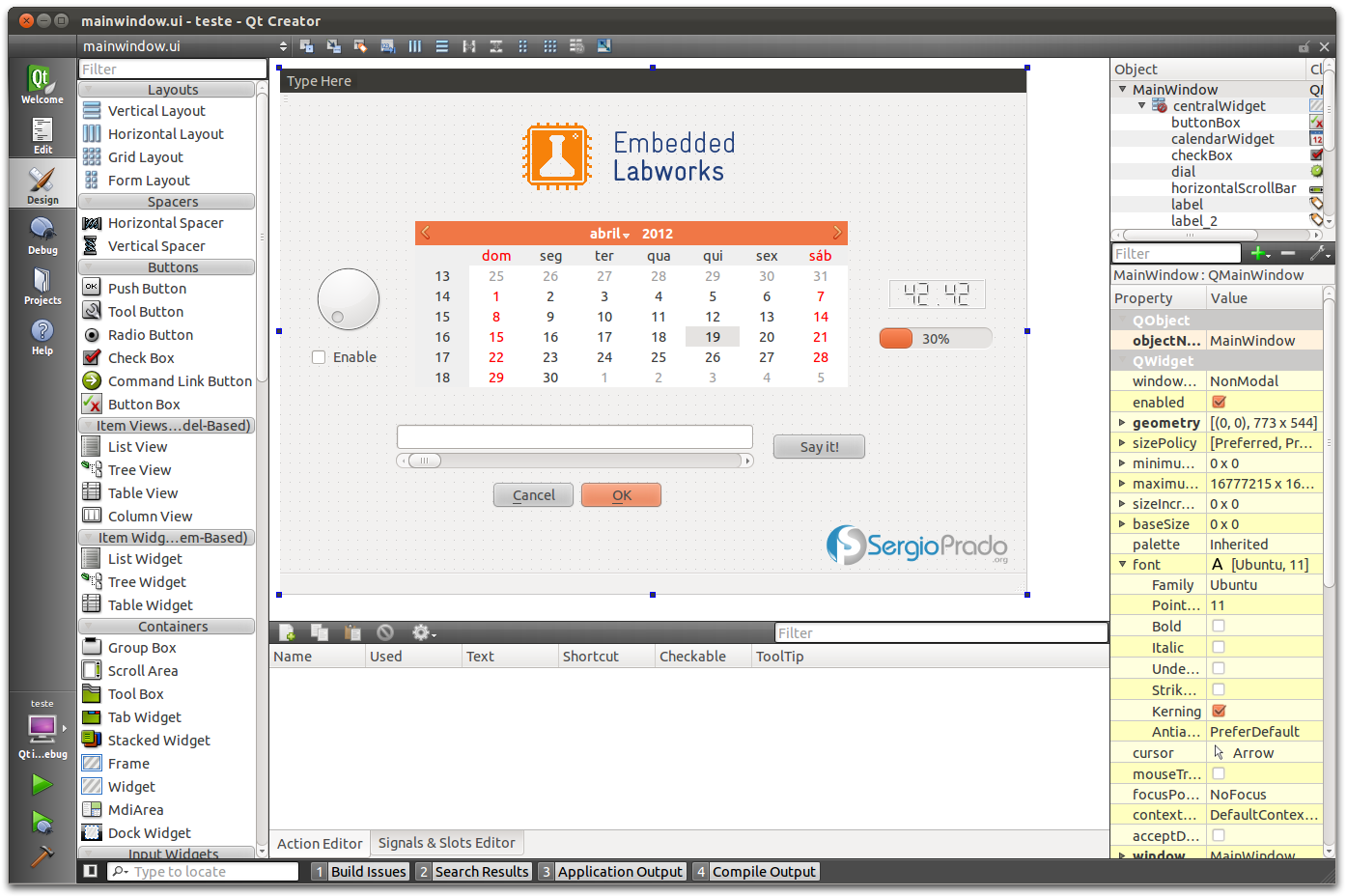This screenshot has height=896, width=1347.
Task: Create a new action in Action Editor
Action: [288, 632]
